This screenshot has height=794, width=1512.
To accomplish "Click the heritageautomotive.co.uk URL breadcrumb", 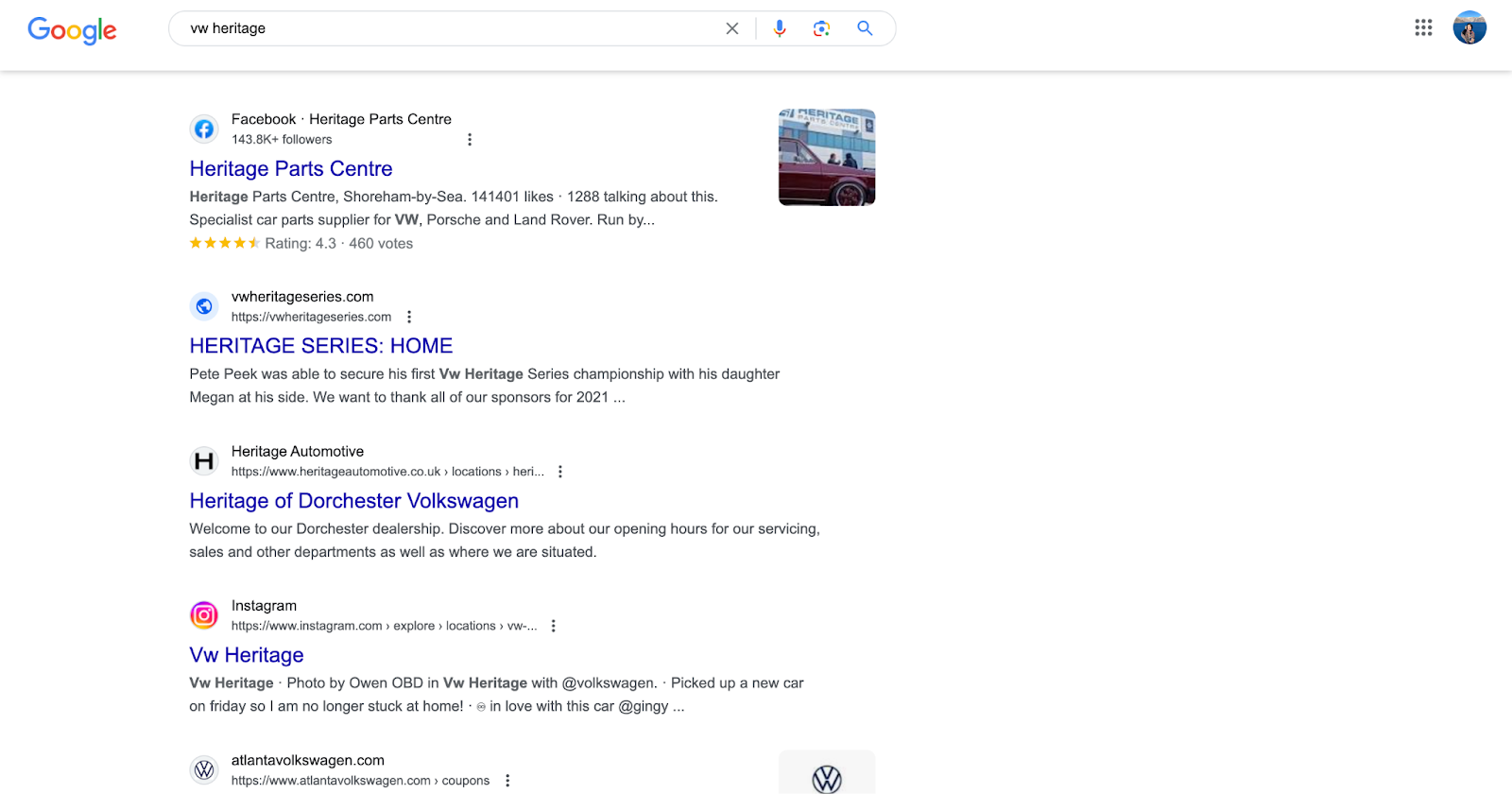I will click(x=387, y=472).
